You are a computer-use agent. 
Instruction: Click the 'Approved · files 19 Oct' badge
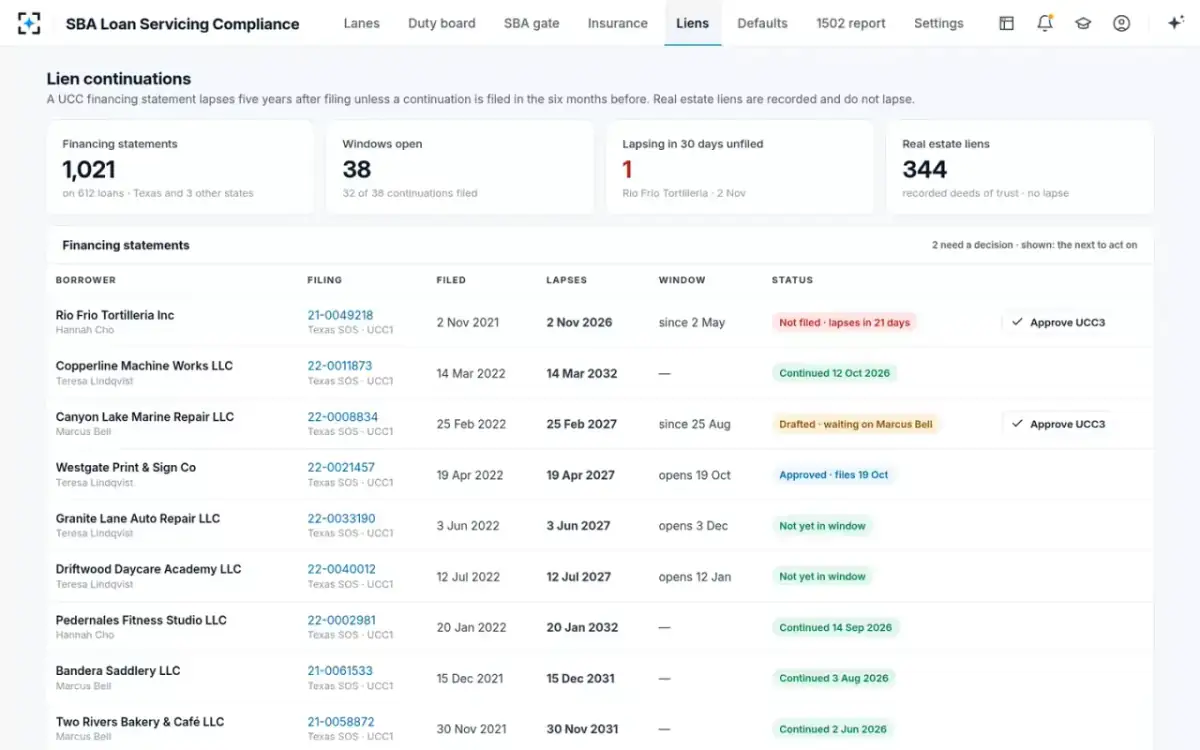(833, 475)
